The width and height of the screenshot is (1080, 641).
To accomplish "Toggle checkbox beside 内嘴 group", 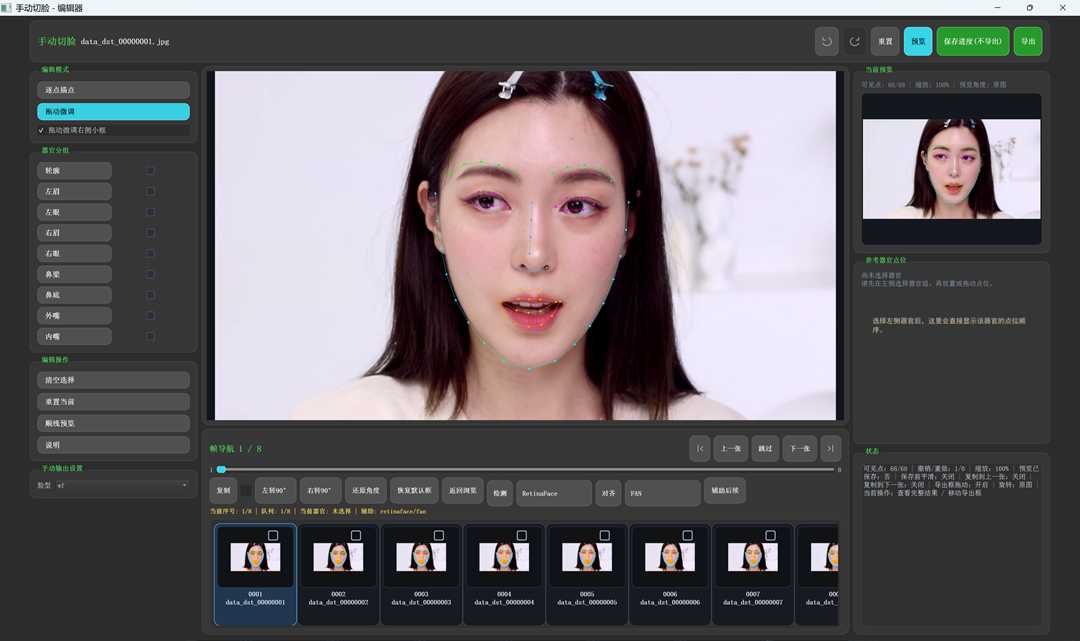I will pos(150,337).
